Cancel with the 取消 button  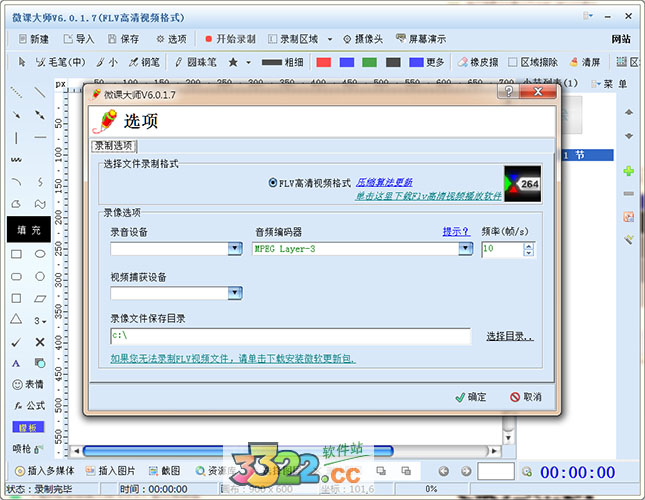point(526,397)
